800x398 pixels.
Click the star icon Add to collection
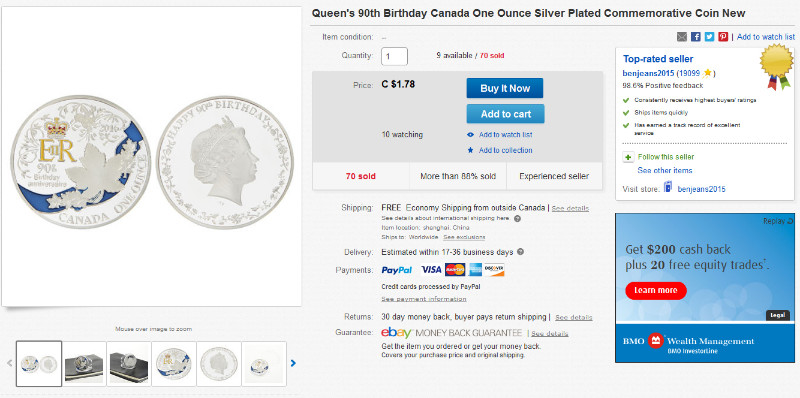tap(470, 150)
